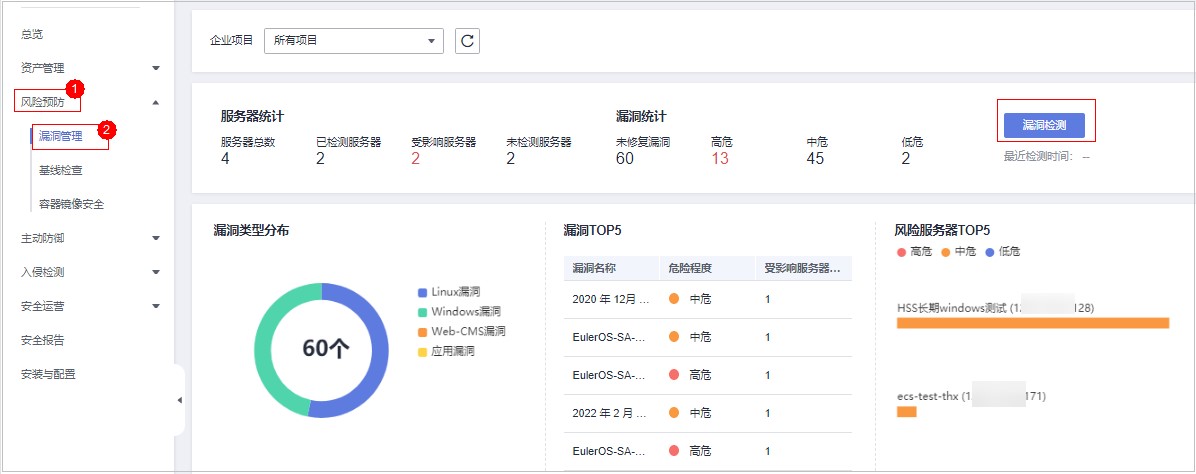The height and width of the screenshot is (474, 1196).
Task: Toggle the 低危 legend dot in 风险服务器TOP5
Action: coord(989,252)
